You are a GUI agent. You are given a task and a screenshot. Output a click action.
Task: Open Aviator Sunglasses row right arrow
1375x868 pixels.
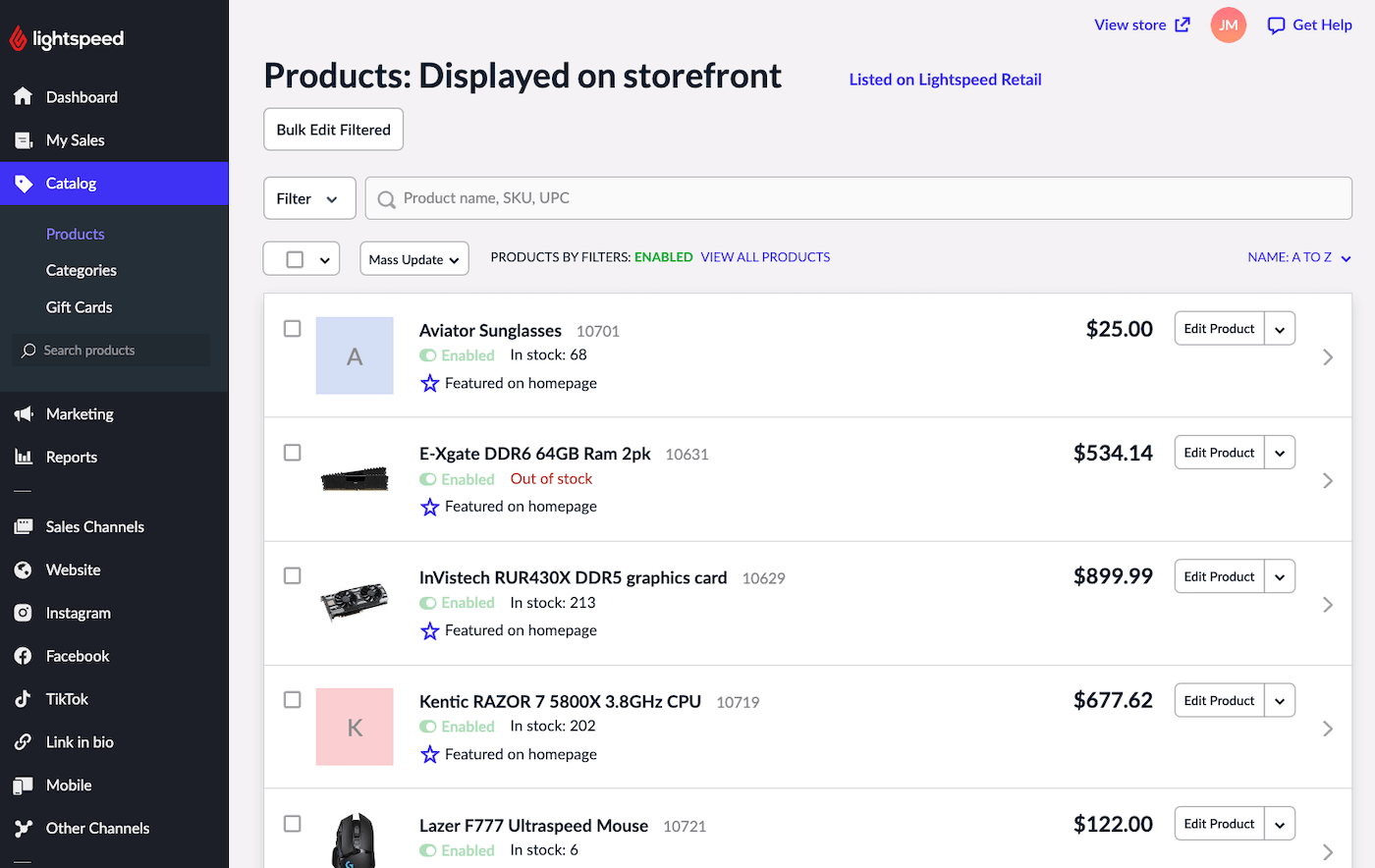point(1328,357)
